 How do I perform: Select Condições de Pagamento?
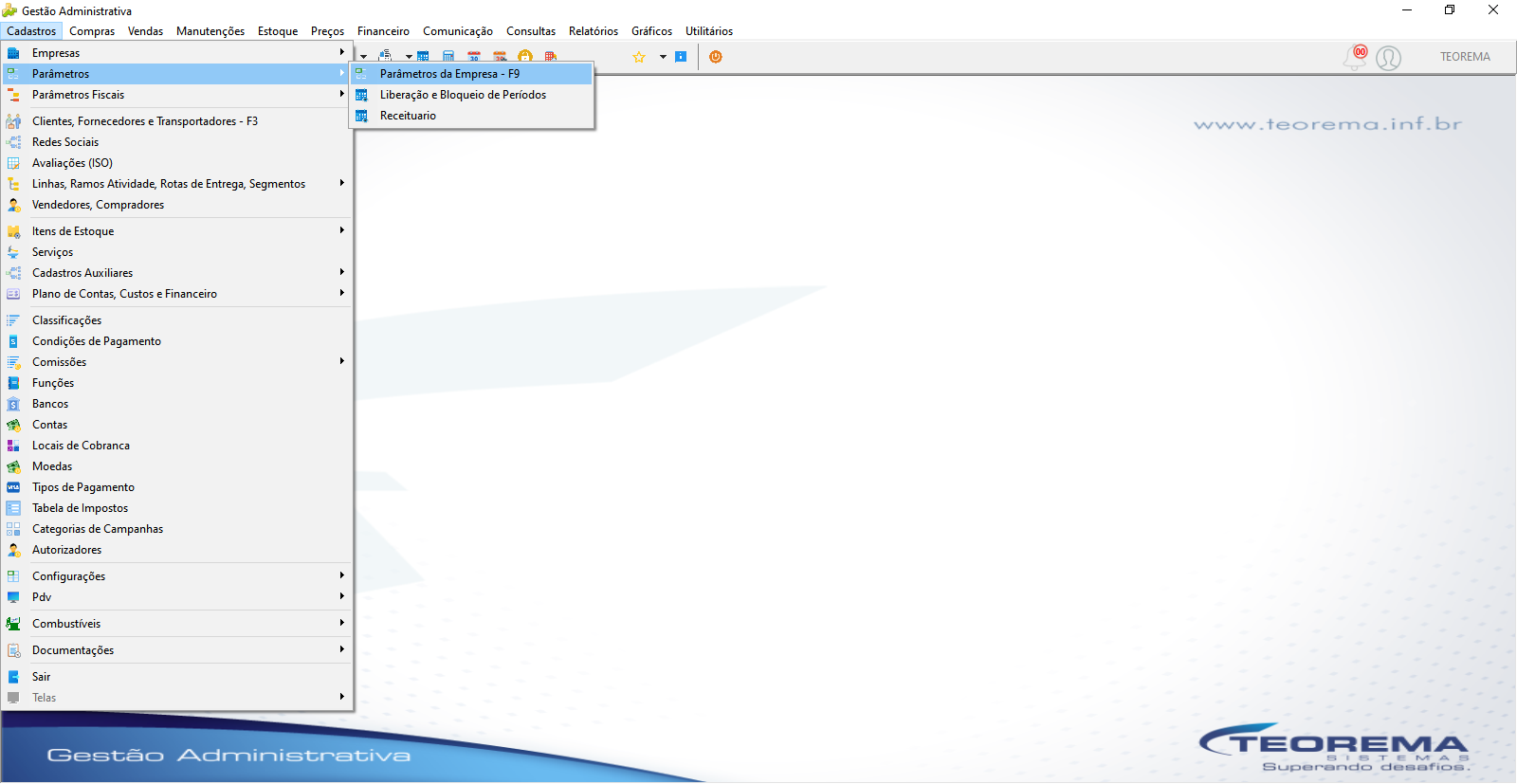tap(177, 341)
